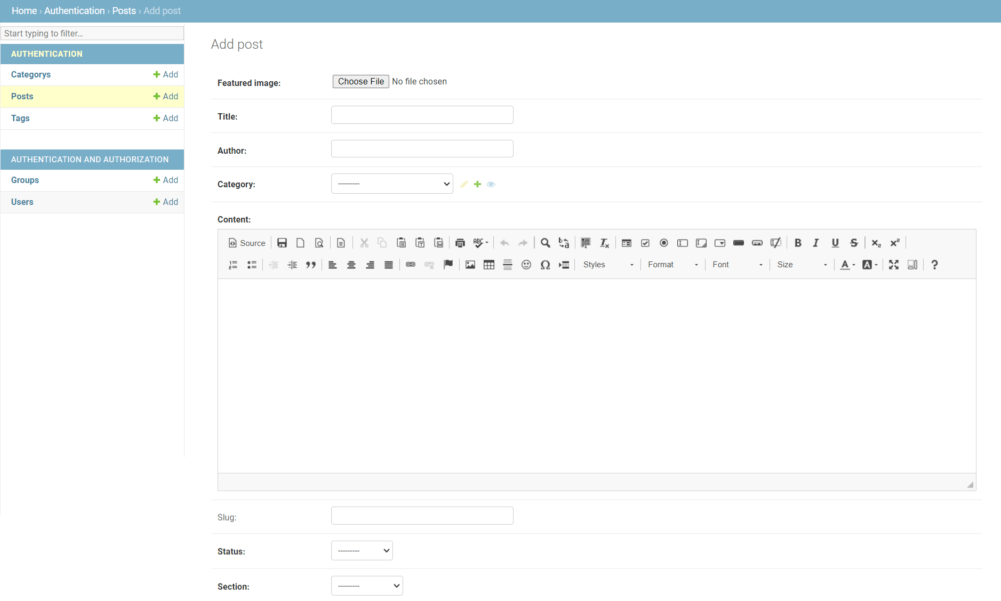Click the Posts breadcrumb link
Image resolution: width=1001 pixels, height=601 pixels.
click(124, 11)
